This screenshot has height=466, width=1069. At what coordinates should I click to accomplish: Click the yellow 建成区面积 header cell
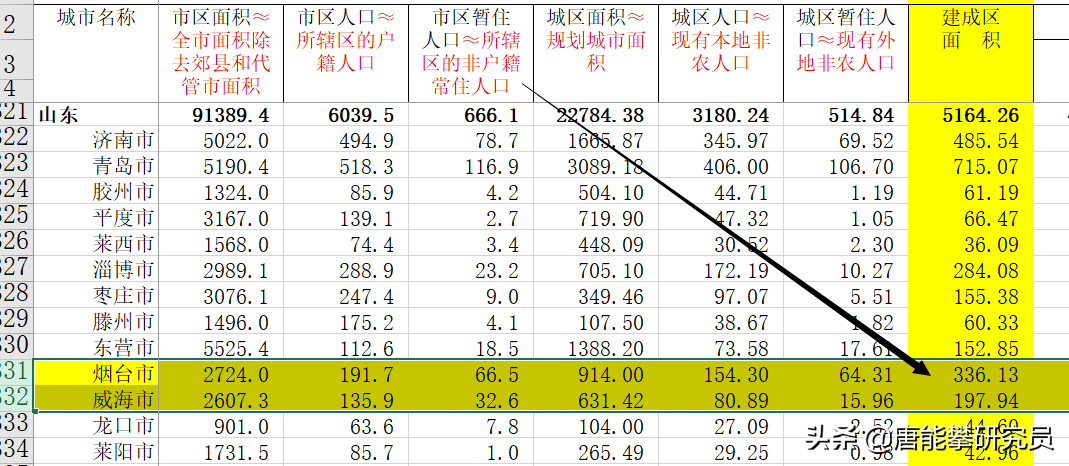(x=969, y=50)
